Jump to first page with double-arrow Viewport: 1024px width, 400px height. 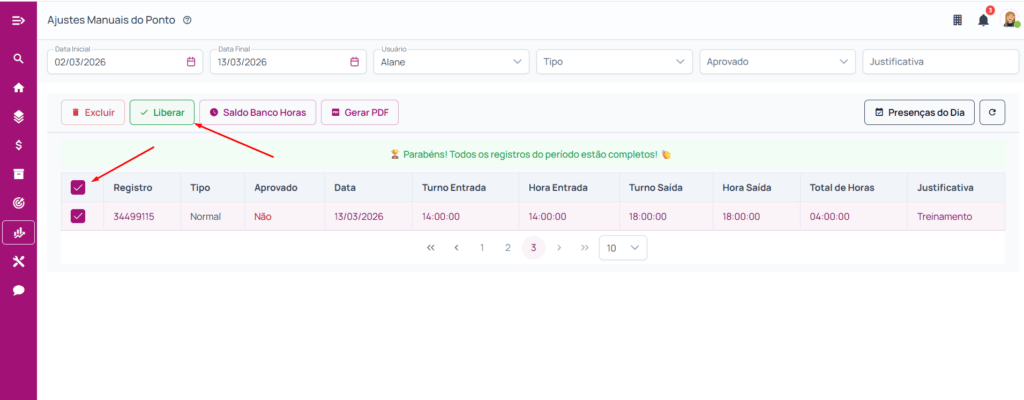pos(430,247)
